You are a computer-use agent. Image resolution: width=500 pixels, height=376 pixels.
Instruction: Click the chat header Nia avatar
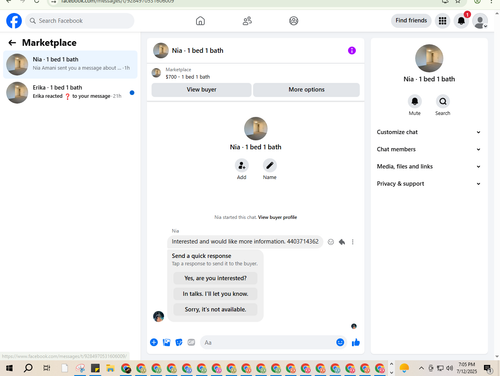(161, 50)
